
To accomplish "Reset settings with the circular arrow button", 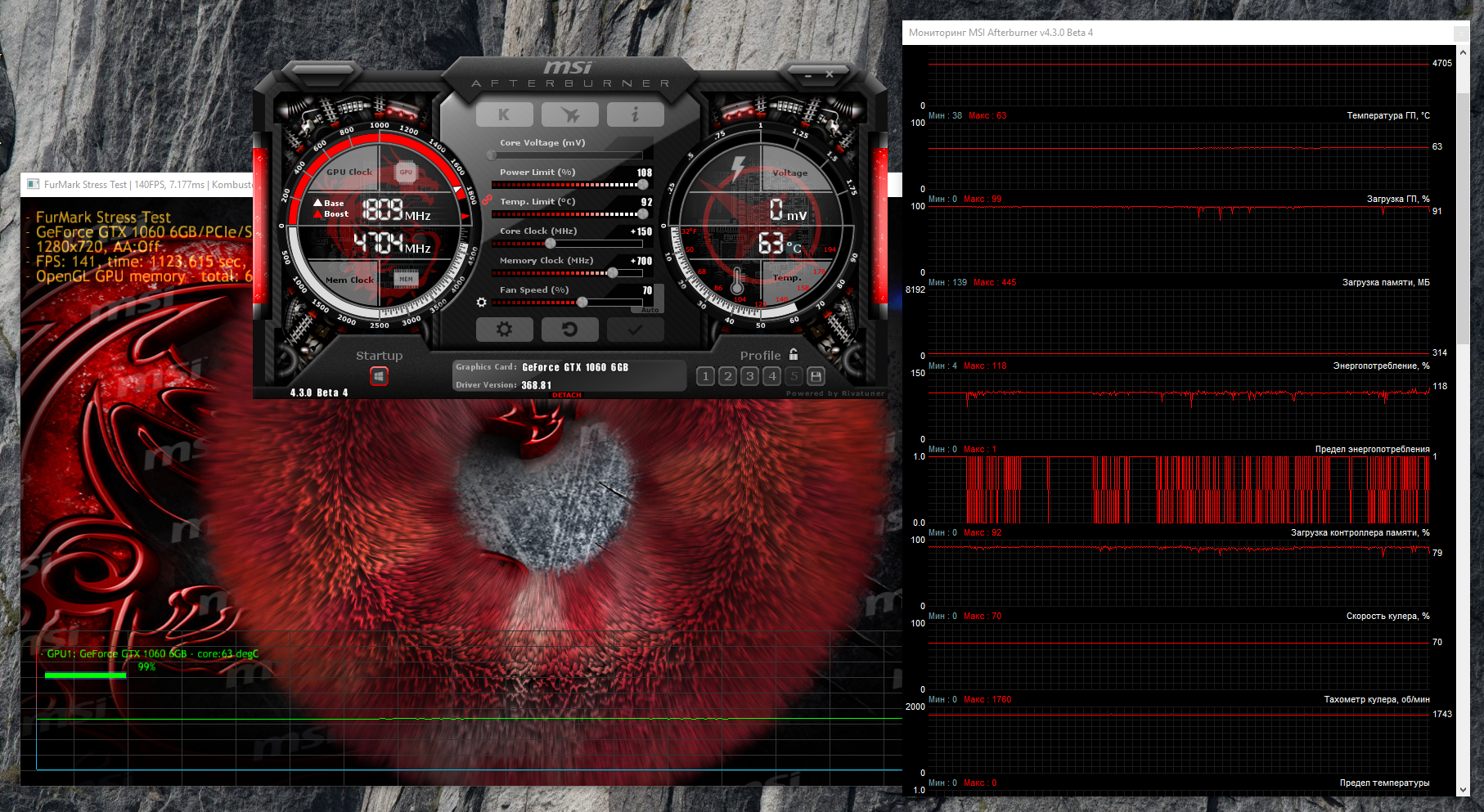I will pyautogui.click(x=569, y=329).
